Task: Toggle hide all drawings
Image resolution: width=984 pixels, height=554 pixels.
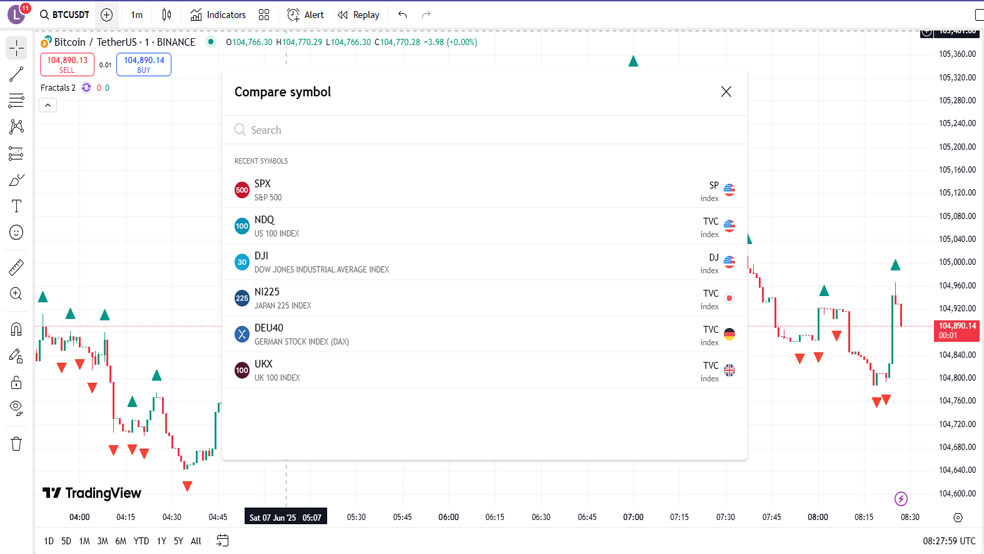Action: [16, 408]
